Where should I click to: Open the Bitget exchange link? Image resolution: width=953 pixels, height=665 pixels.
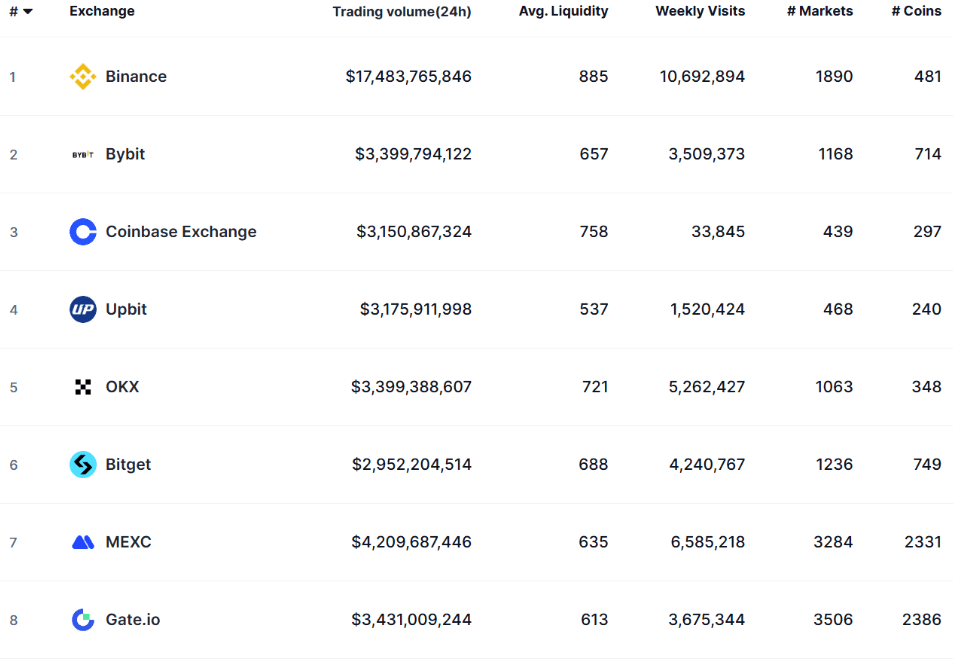coord(128,464)
